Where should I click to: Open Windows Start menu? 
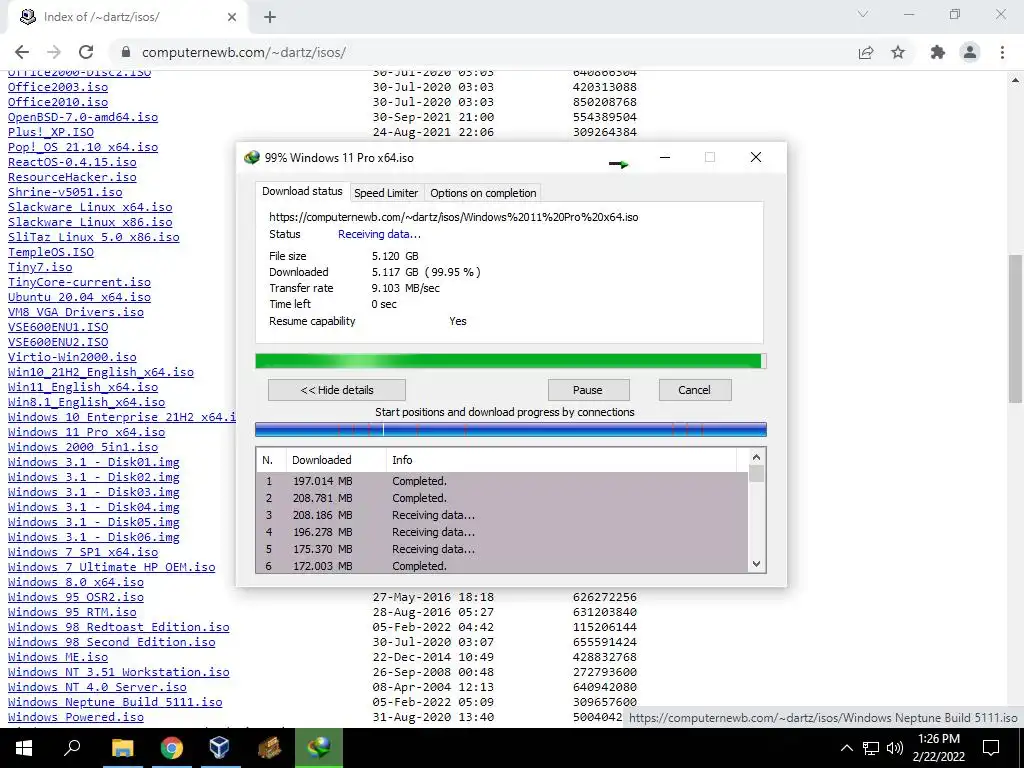(x=24, y=748)
